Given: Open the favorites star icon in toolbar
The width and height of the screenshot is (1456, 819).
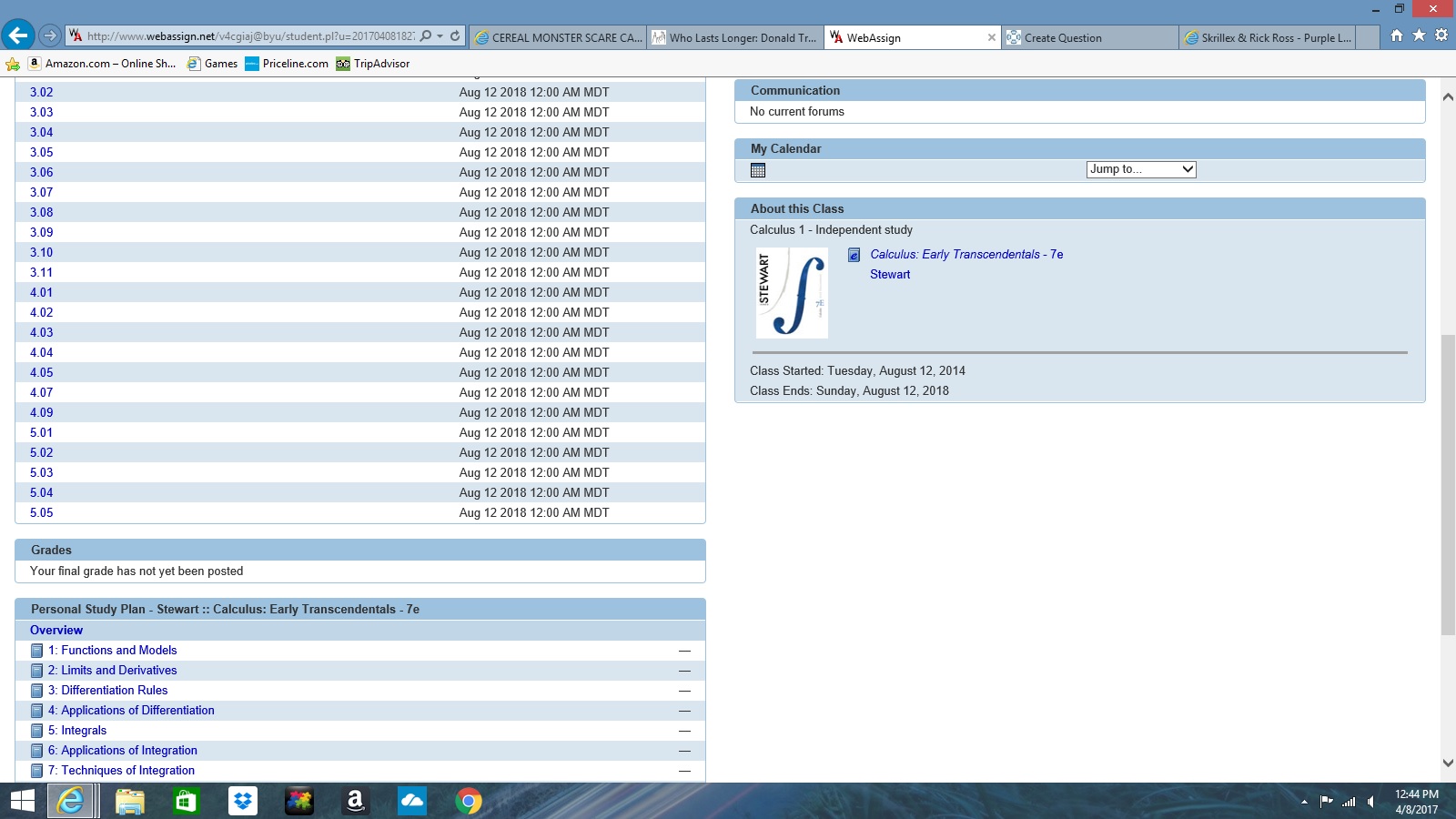Looking at the screenshot, I should point(1419,35).
